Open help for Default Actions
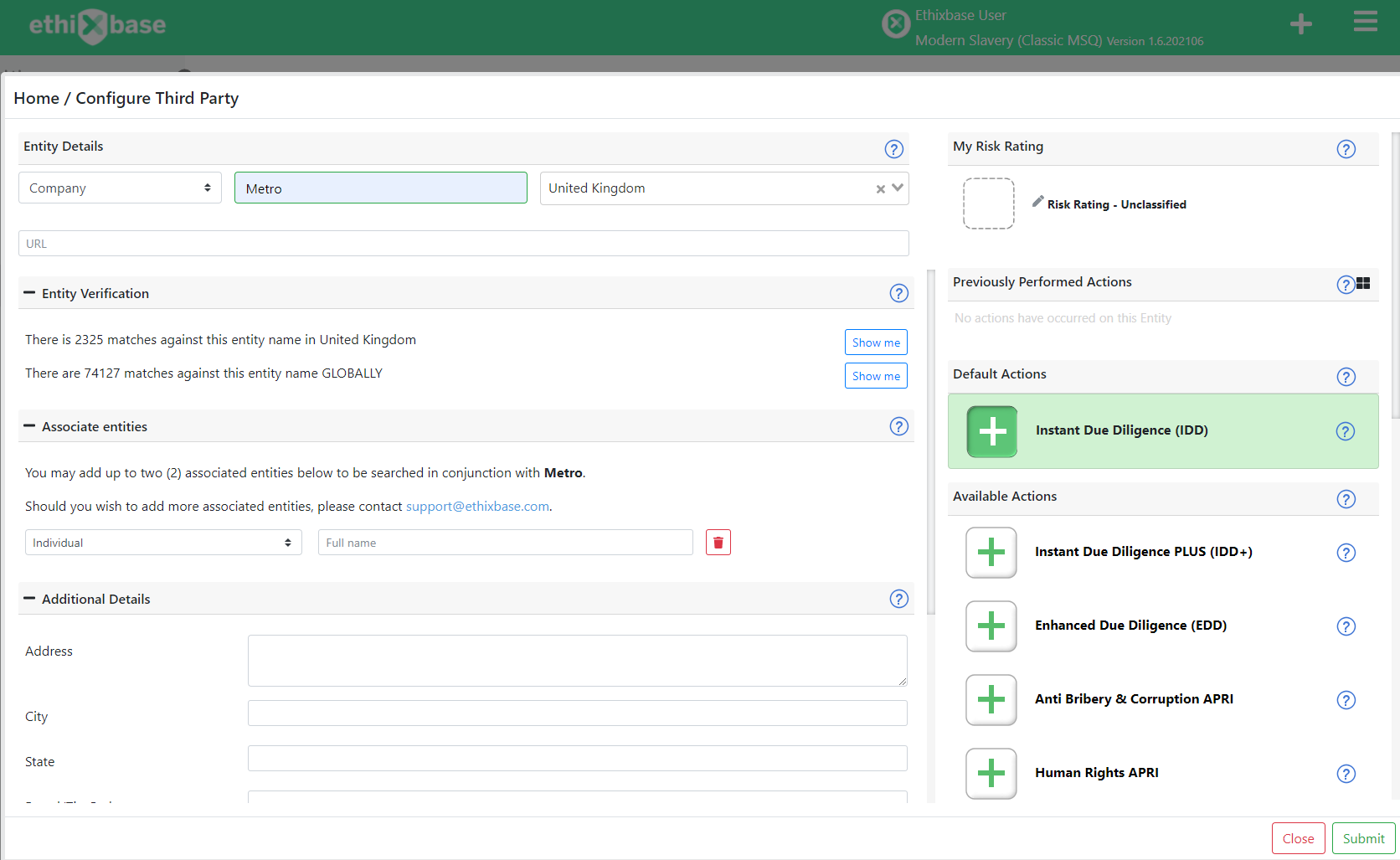Image resolution: width=1400 pixels, height=860 pixels. coord(1346,377)
